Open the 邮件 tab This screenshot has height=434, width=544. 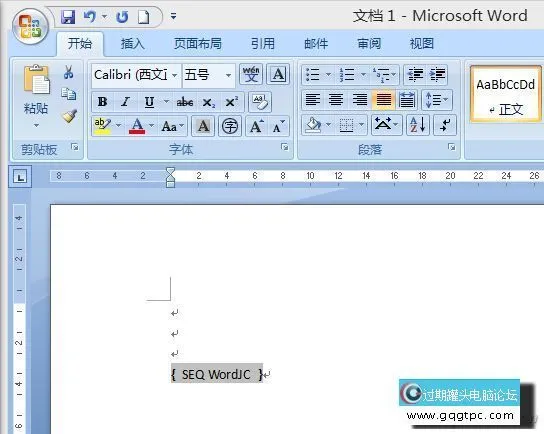click(316, 44)
